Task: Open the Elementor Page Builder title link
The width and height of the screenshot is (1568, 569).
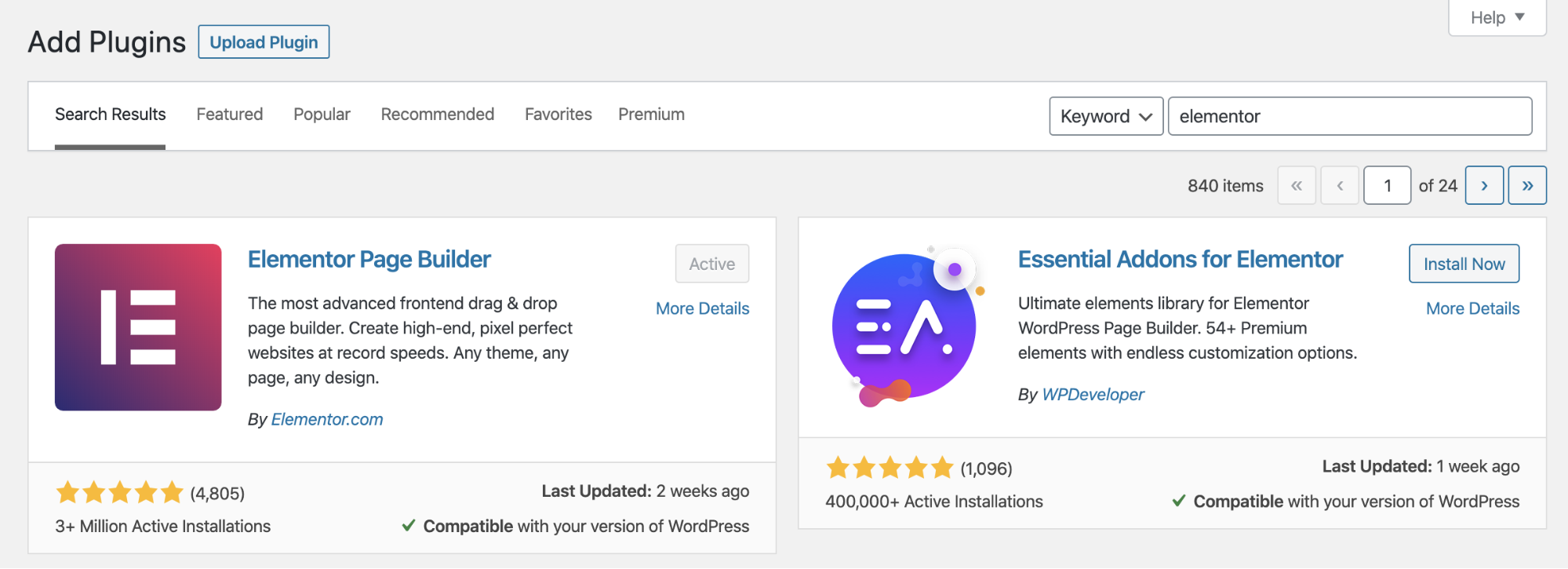Action: click(x=369, y=259)
